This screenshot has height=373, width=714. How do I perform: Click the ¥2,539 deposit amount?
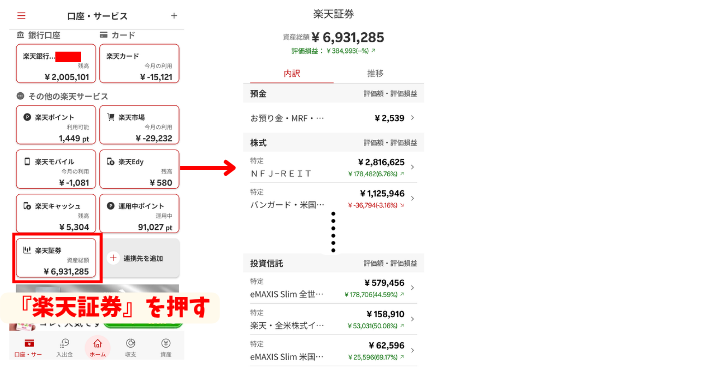click(389, 118)
